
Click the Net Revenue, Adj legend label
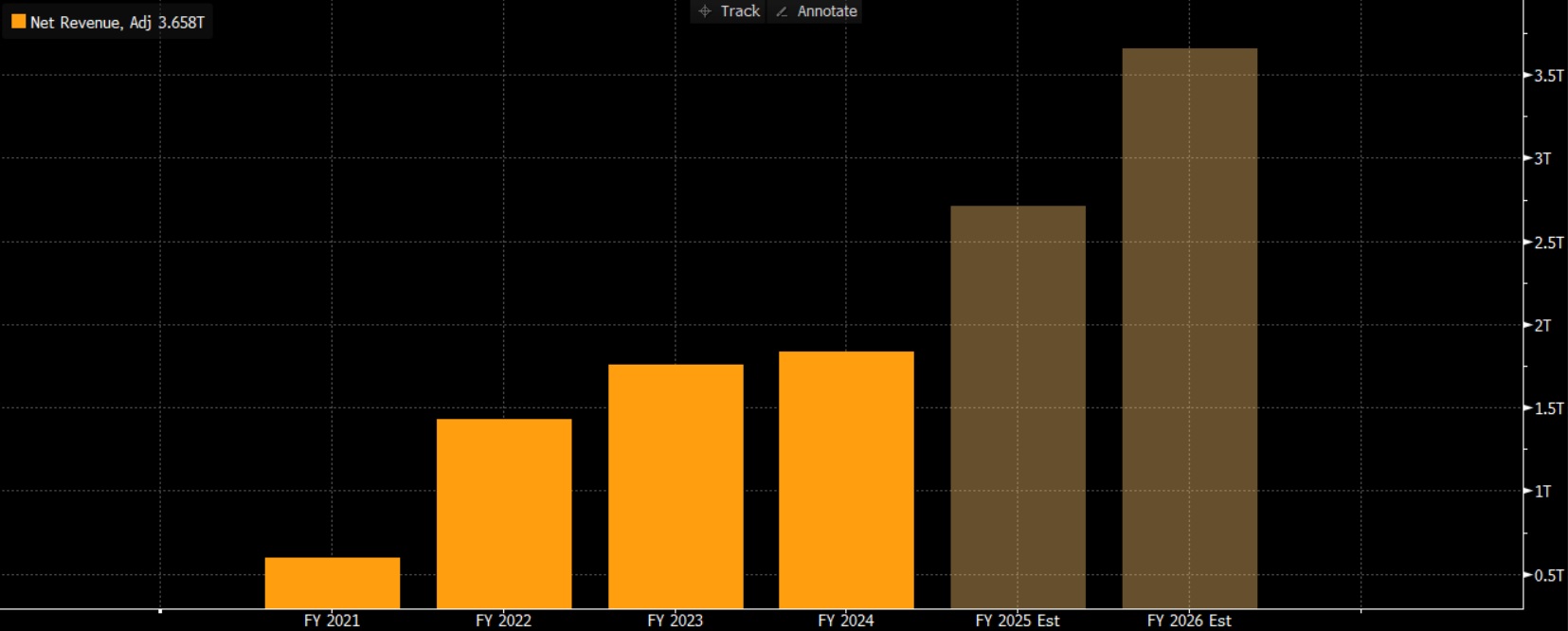(117, 22)
